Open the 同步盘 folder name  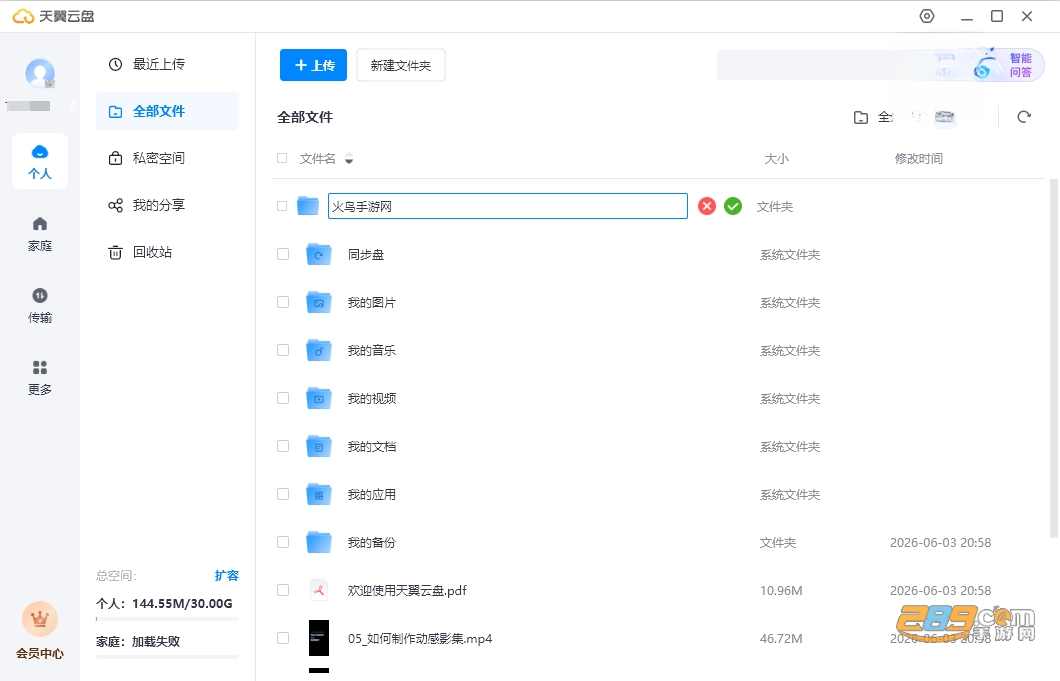tap(366, 255)
